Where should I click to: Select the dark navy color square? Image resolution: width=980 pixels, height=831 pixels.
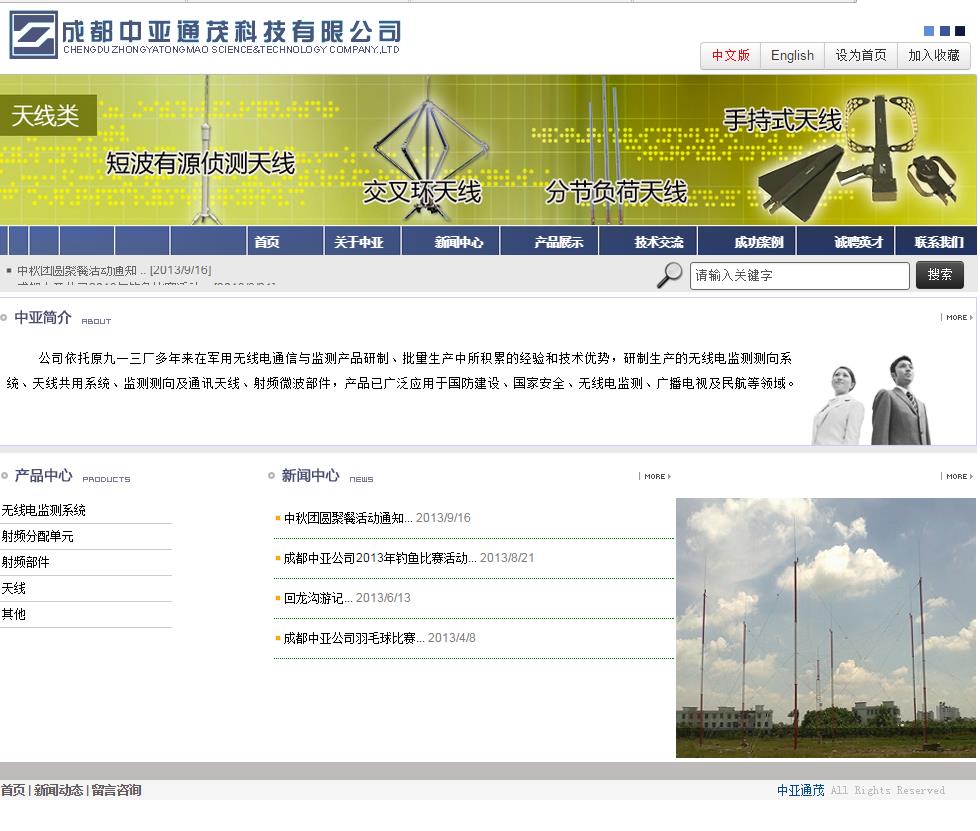(960, 31)
